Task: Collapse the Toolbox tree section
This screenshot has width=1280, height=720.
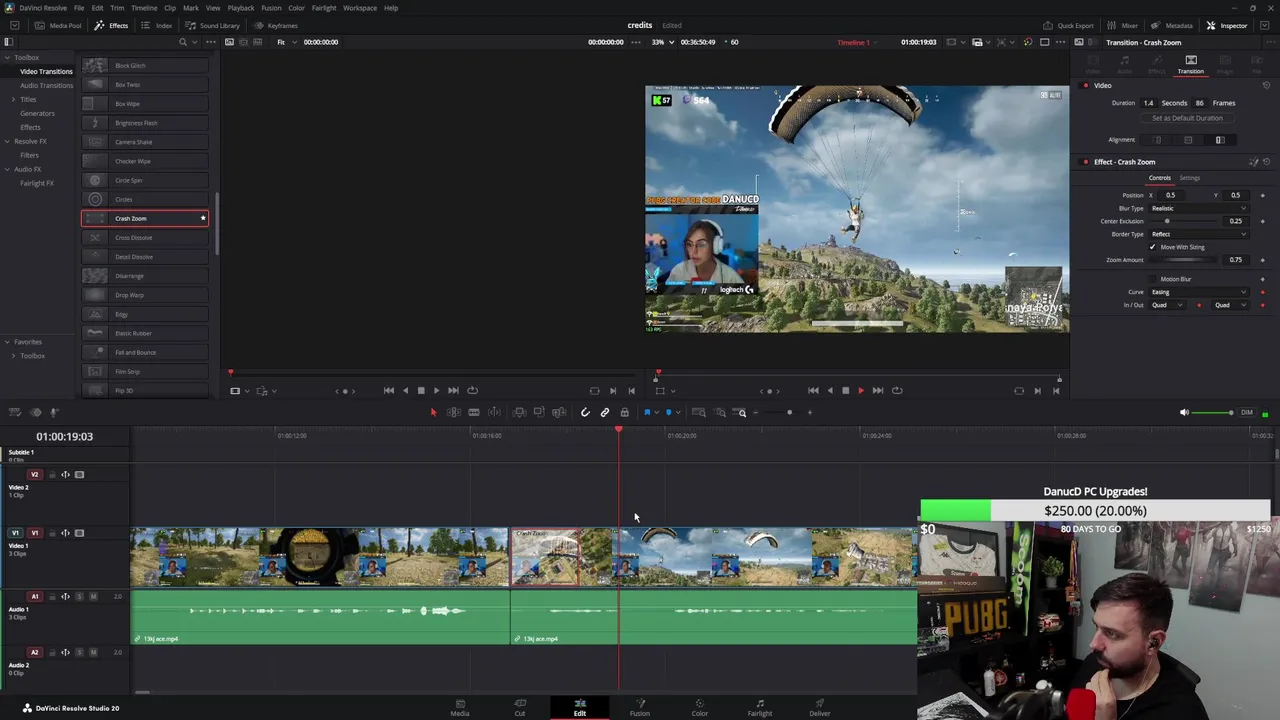Action: coord(7,57)
